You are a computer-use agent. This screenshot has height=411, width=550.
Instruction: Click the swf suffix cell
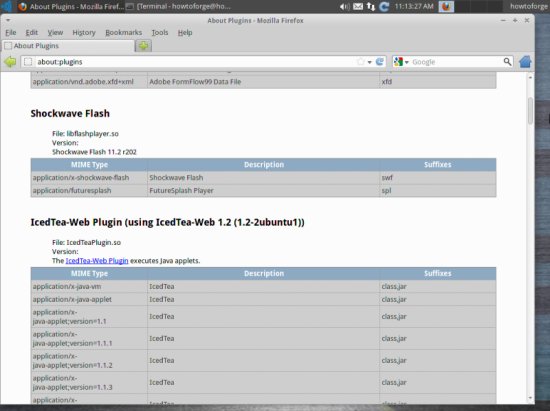pos(438,177)
